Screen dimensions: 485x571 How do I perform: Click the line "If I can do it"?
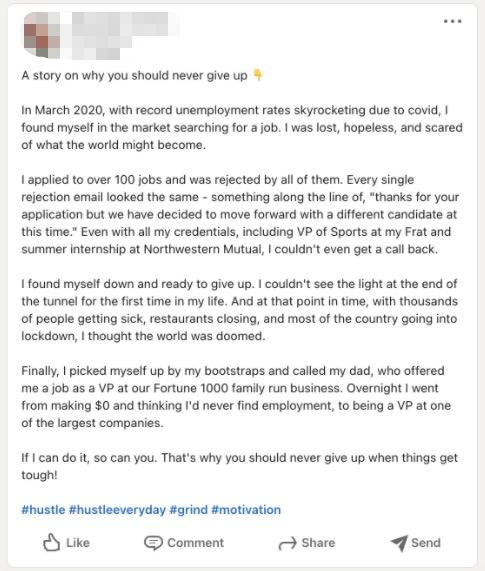coord(239,466)
